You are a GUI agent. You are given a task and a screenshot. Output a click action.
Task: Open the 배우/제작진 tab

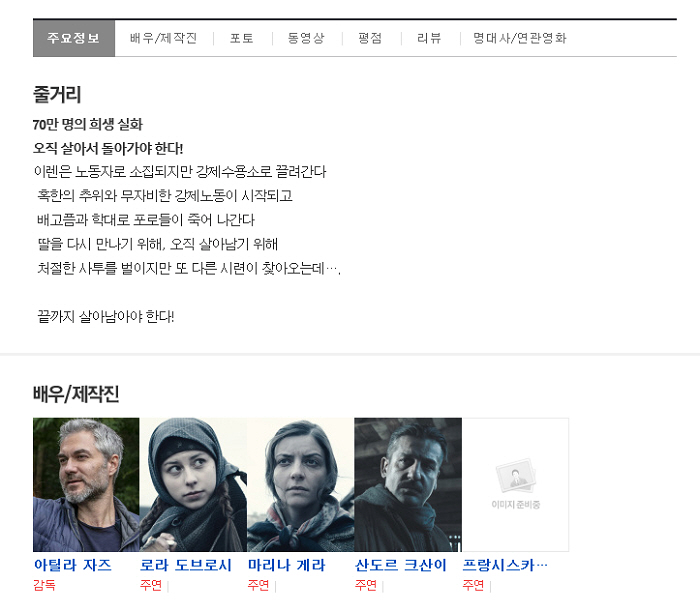(163, 38)
